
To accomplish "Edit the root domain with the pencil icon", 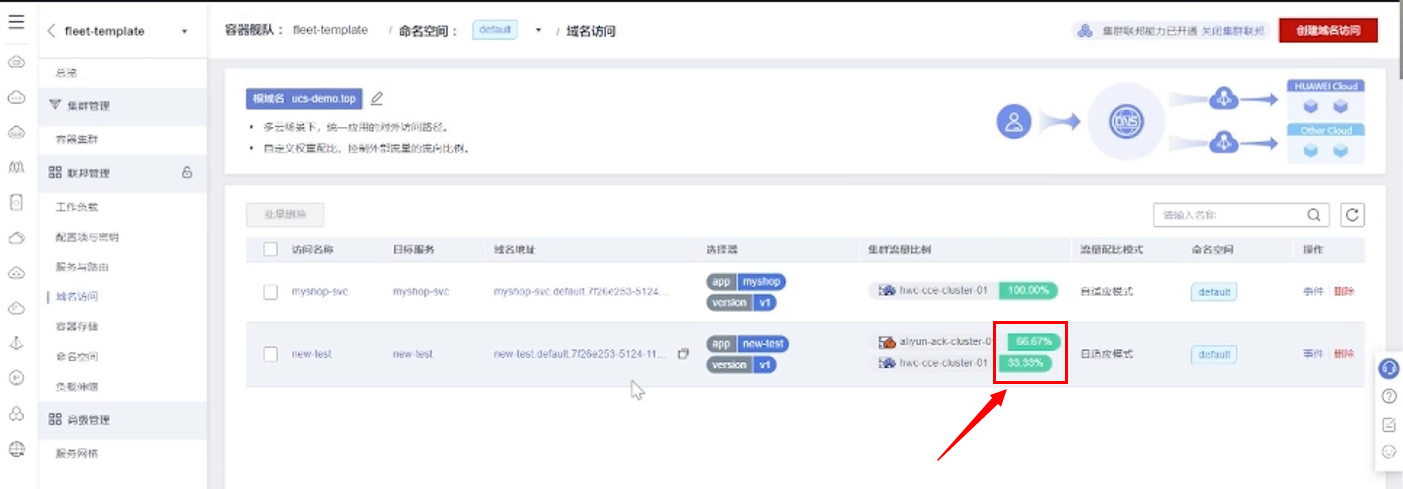I will 377,98.
